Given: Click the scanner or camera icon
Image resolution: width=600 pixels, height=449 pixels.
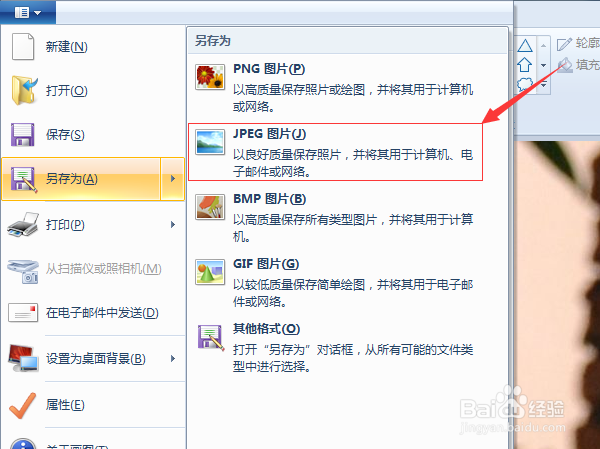Looking at the screenshot, I should tap(23, 271).
